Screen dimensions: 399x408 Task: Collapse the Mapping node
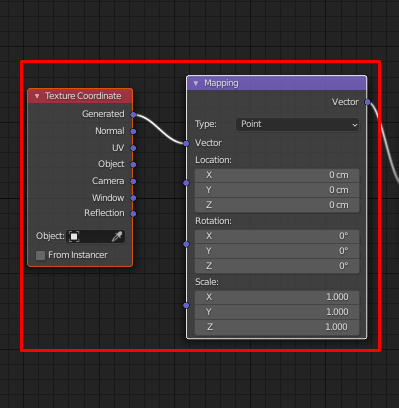(196, 83)
